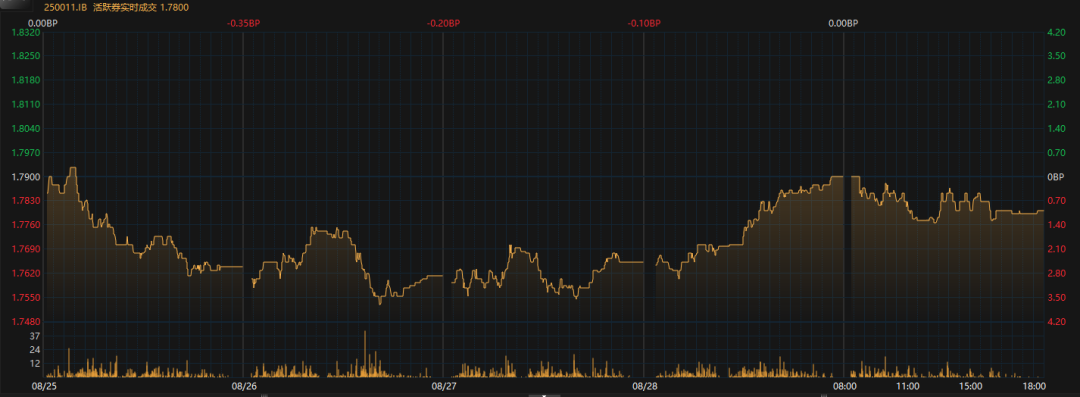Viewport: 1080px width, 397px height.
Task: Click the 08:00 time label on the axis
Action: (844, 386)
